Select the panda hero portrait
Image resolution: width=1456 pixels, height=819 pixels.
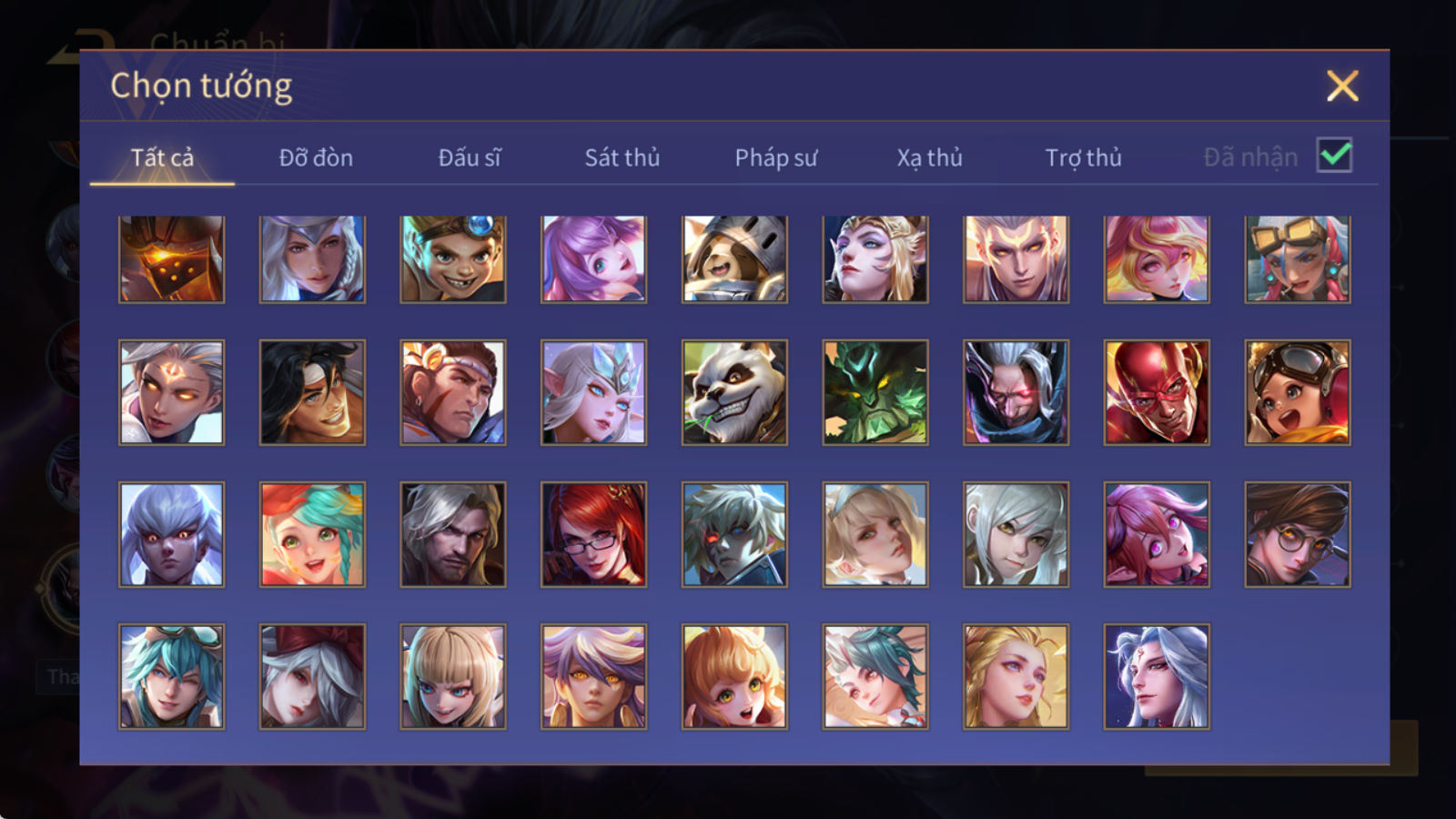[734, 392]
